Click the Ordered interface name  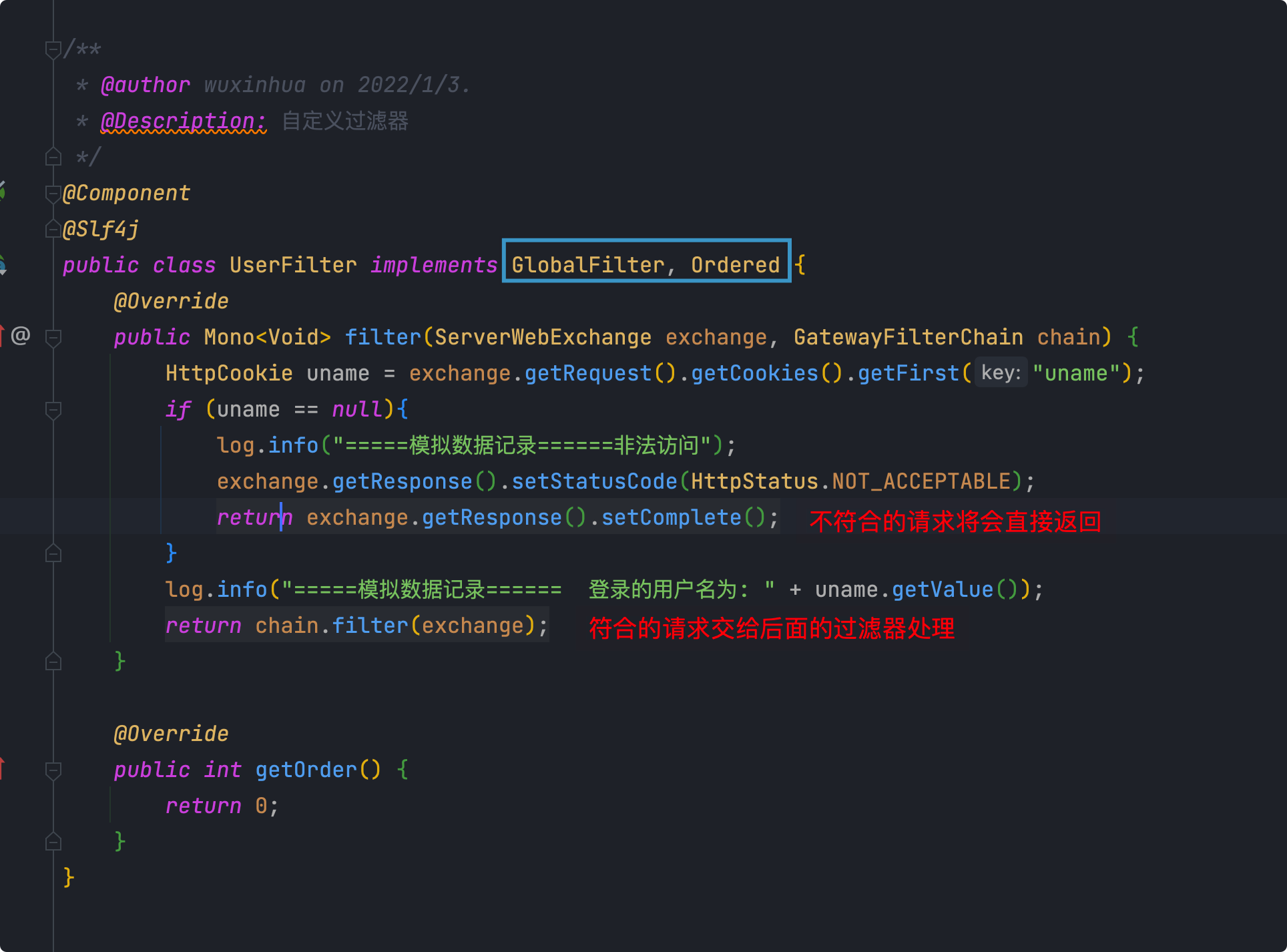[x=735, y=265]
